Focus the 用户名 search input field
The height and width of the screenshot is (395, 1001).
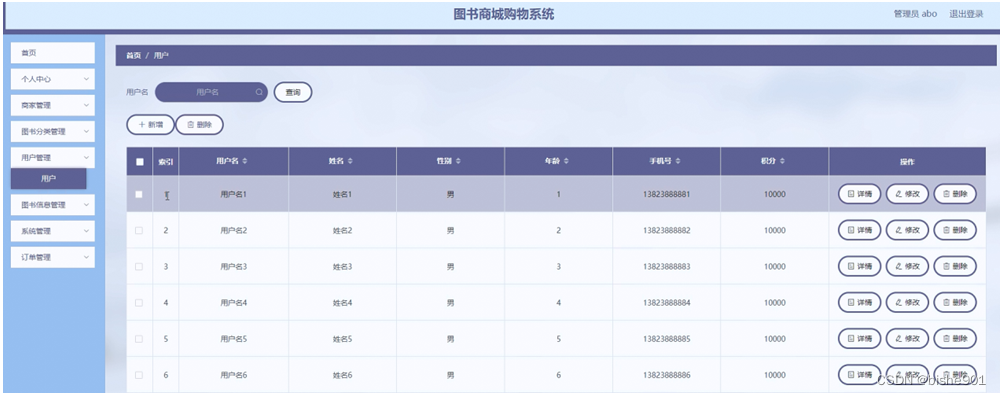(211, 93)
